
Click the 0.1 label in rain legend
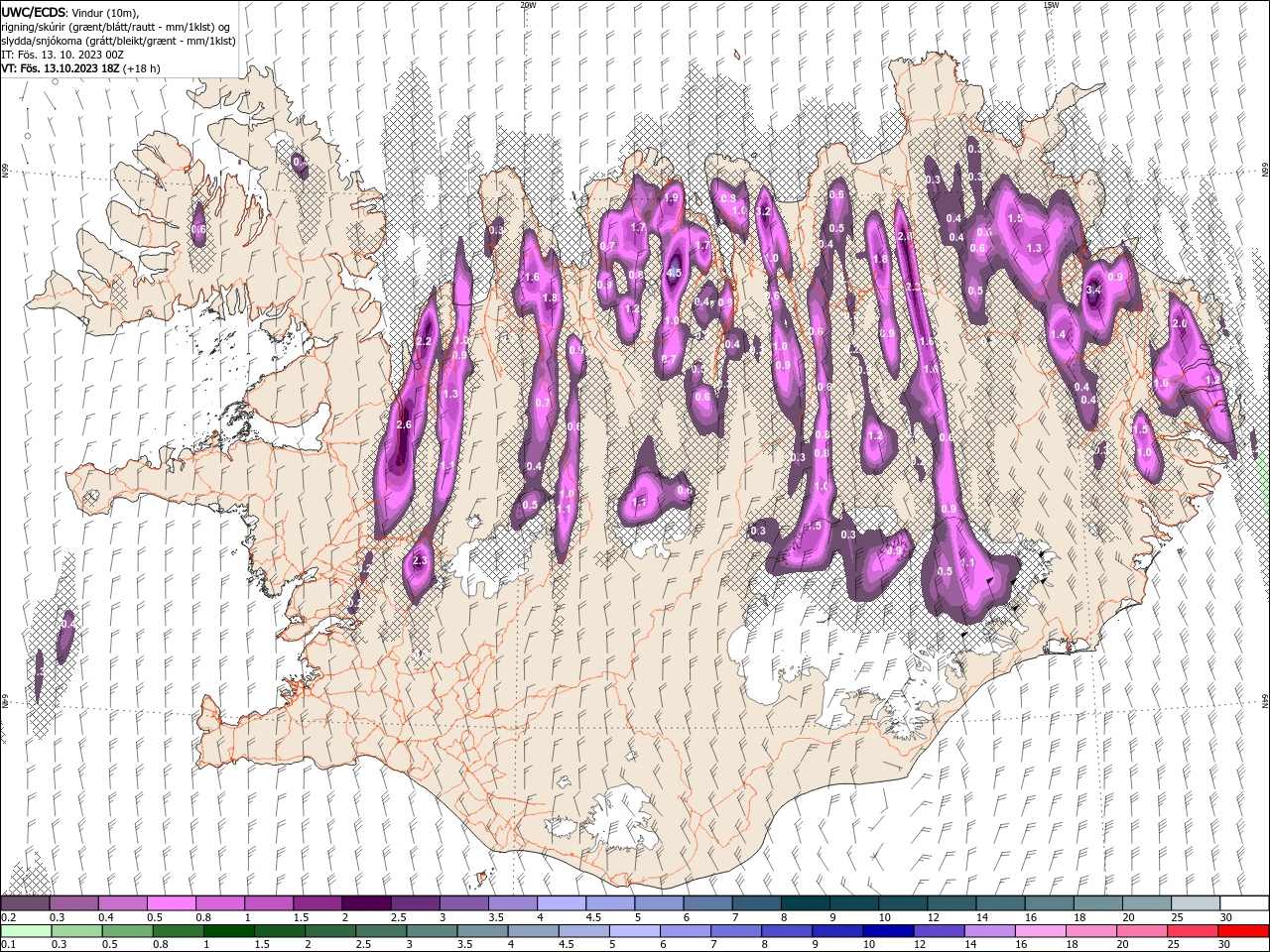(8, 945)
